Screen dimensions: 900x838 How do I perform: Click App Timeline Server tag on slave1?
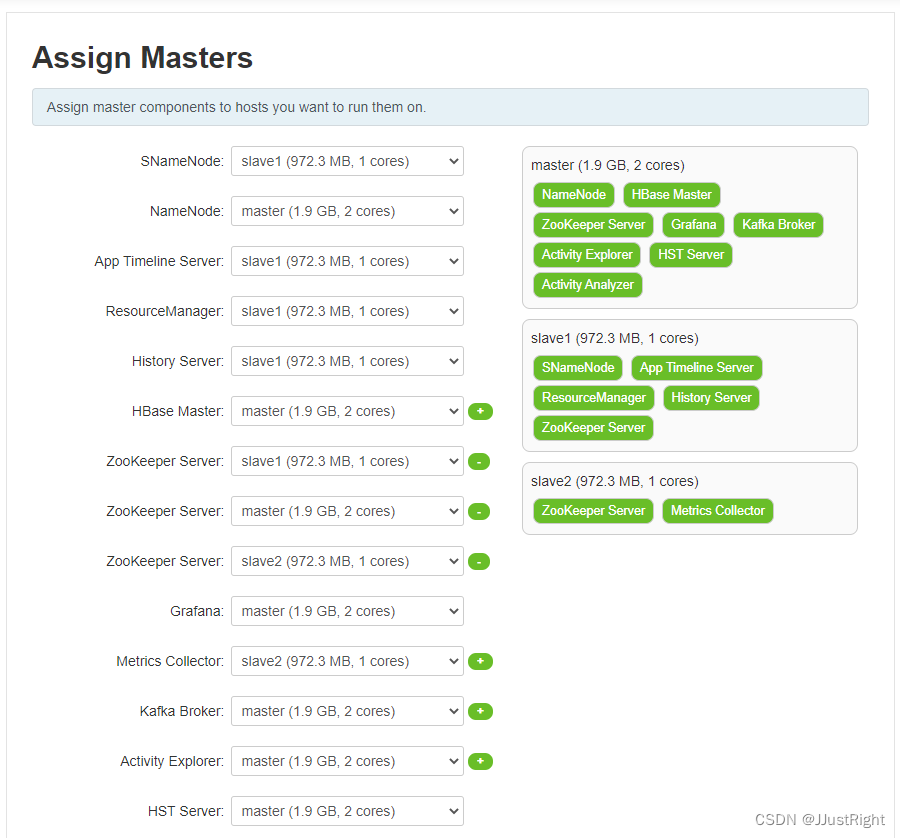tap(697, 367)
